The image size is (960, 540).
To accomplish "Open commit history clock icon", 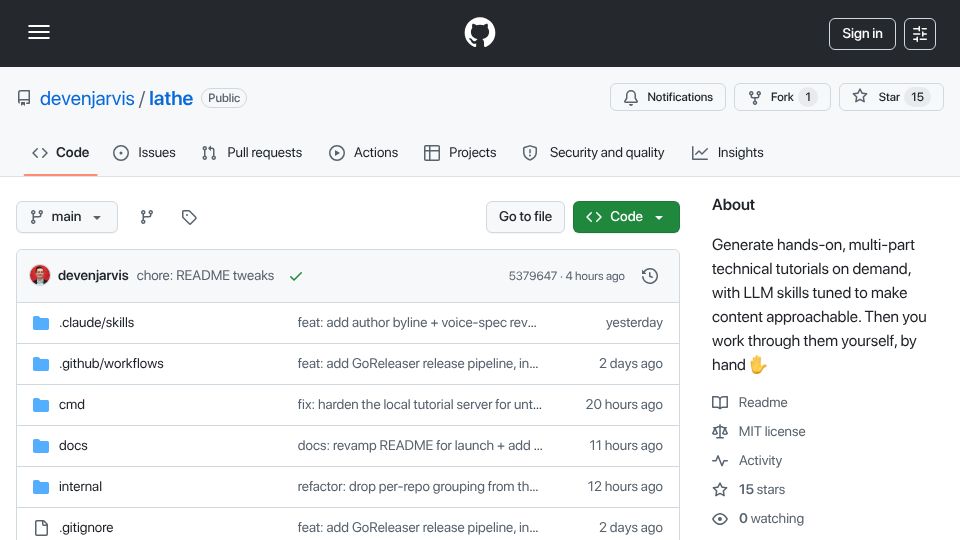I will click(650, 276).
